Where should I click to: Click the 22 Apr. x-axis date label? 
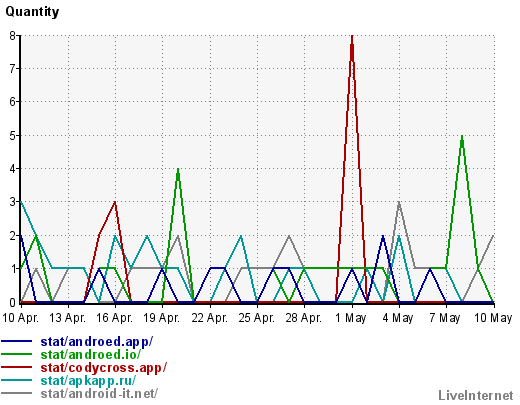coord(210,318)
